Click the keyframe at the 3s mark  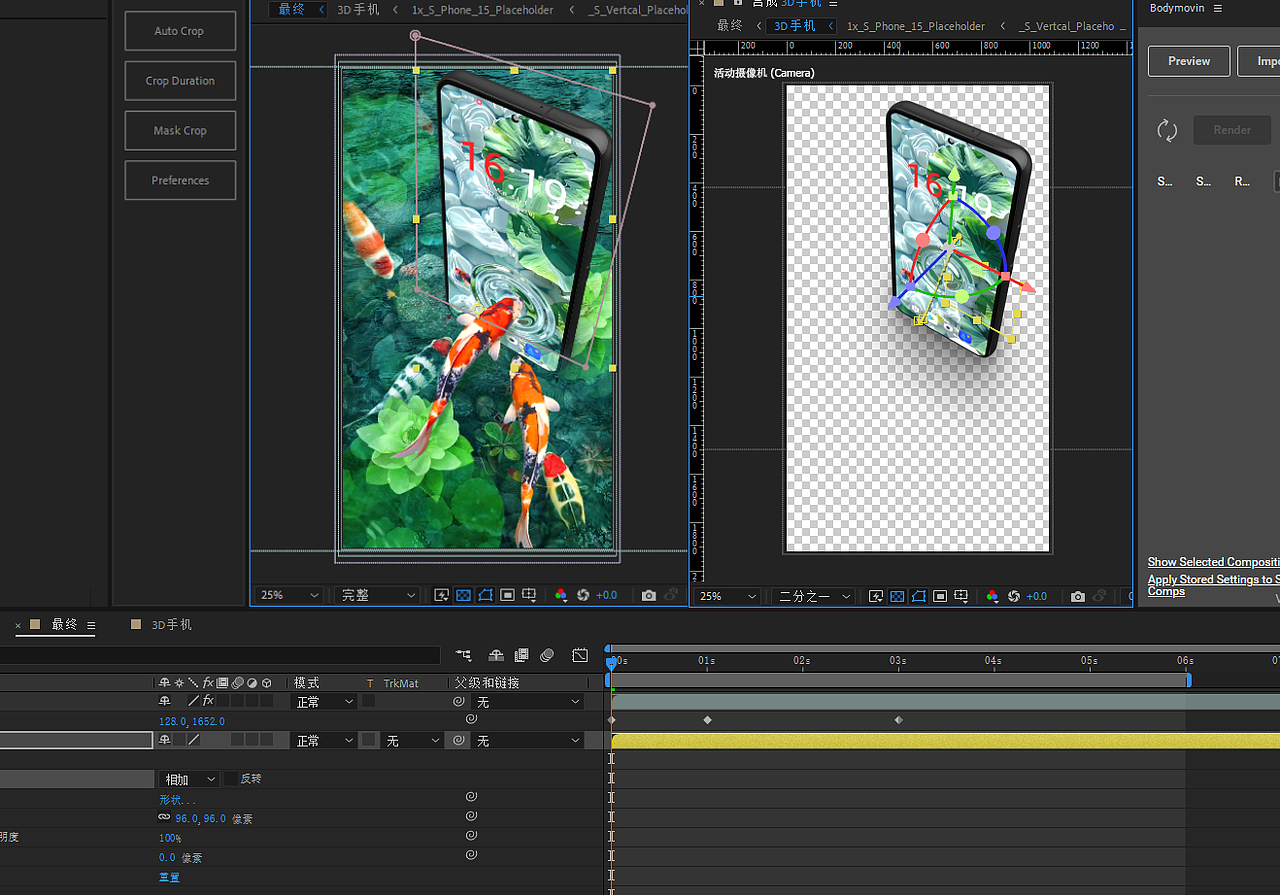coord(898,720)
